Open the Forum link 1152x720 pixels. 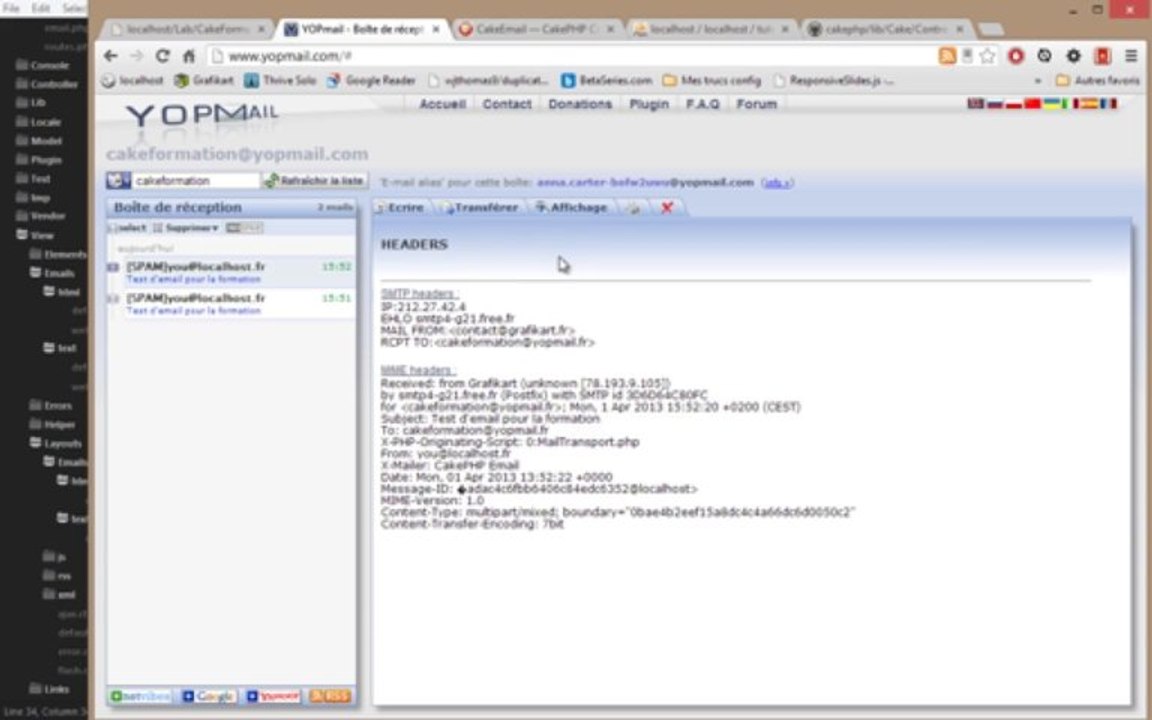pos(756,104)
